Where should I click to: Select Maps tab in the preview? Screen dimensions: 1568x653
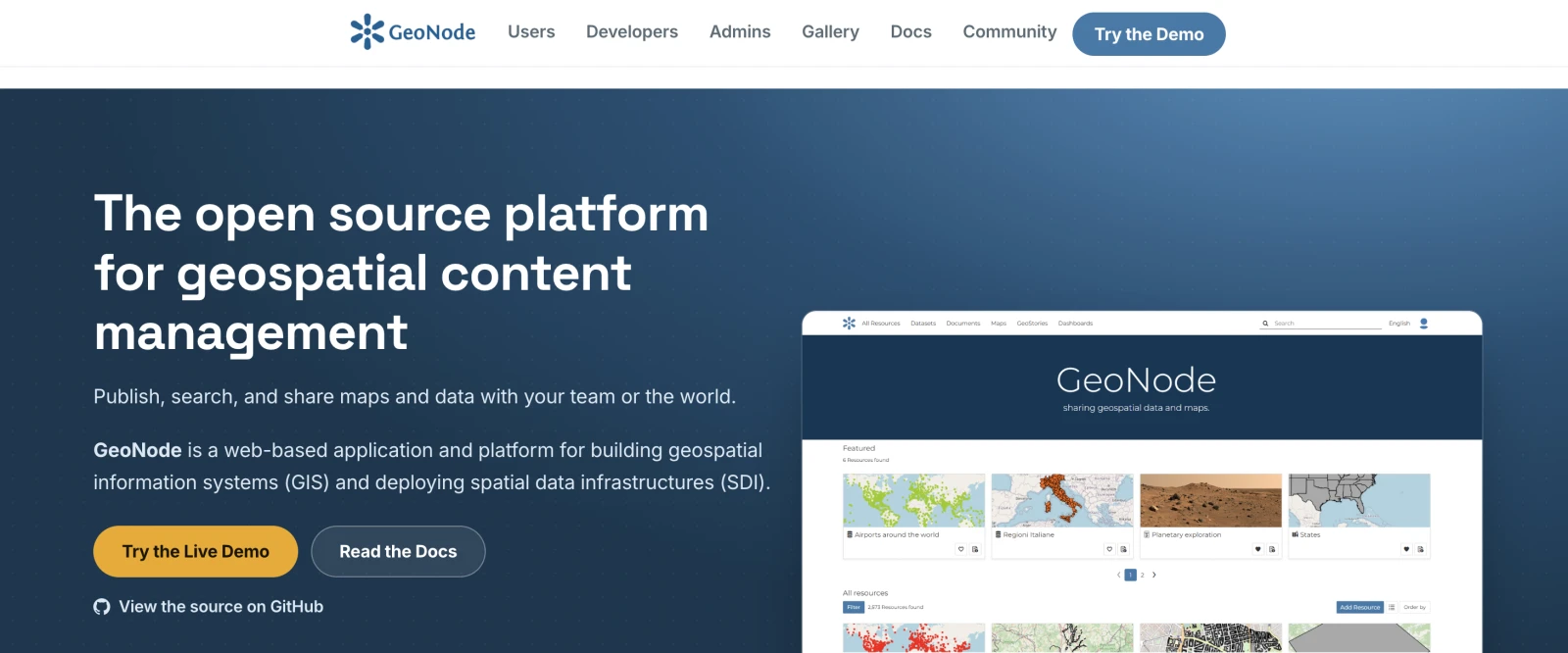[999, 324]
